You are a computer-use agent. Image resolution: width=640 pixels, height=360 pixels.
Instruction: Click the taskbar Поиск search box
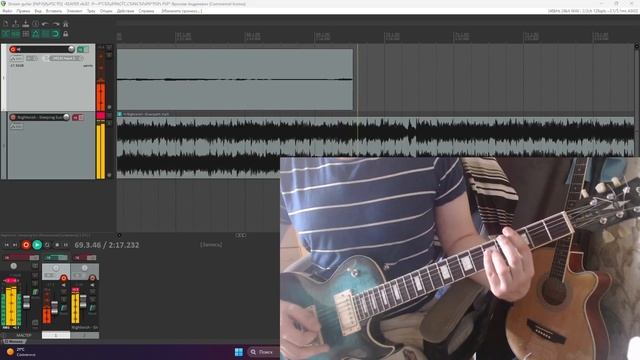[263, 352]
